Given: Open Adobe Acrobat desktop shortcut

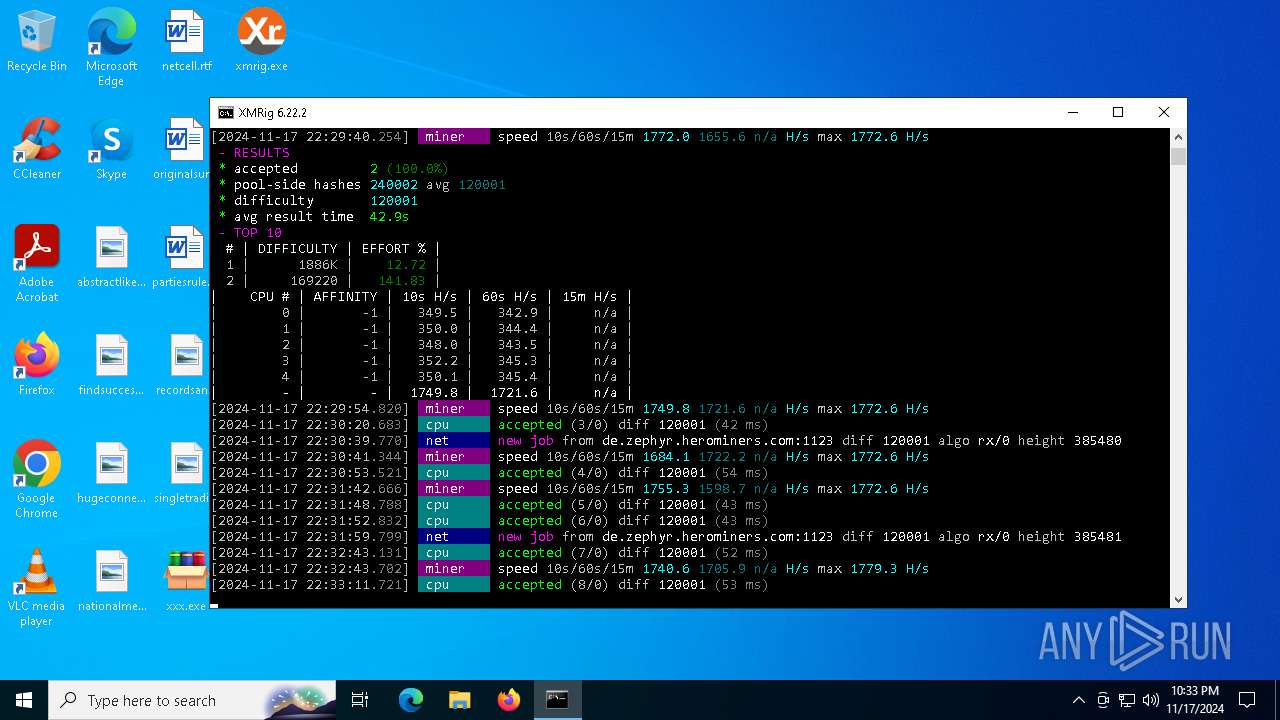Looking at the screenshot, I should click(x=37, y=264).
